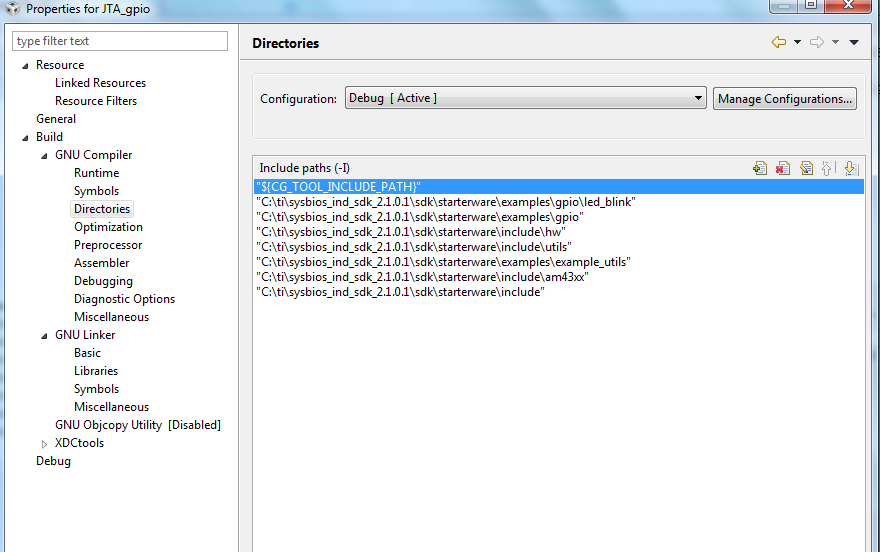Viewport: 880px width, 552px height.
Task: Open Miscellaneous under GNU Linker
Action: pos(112,407)
